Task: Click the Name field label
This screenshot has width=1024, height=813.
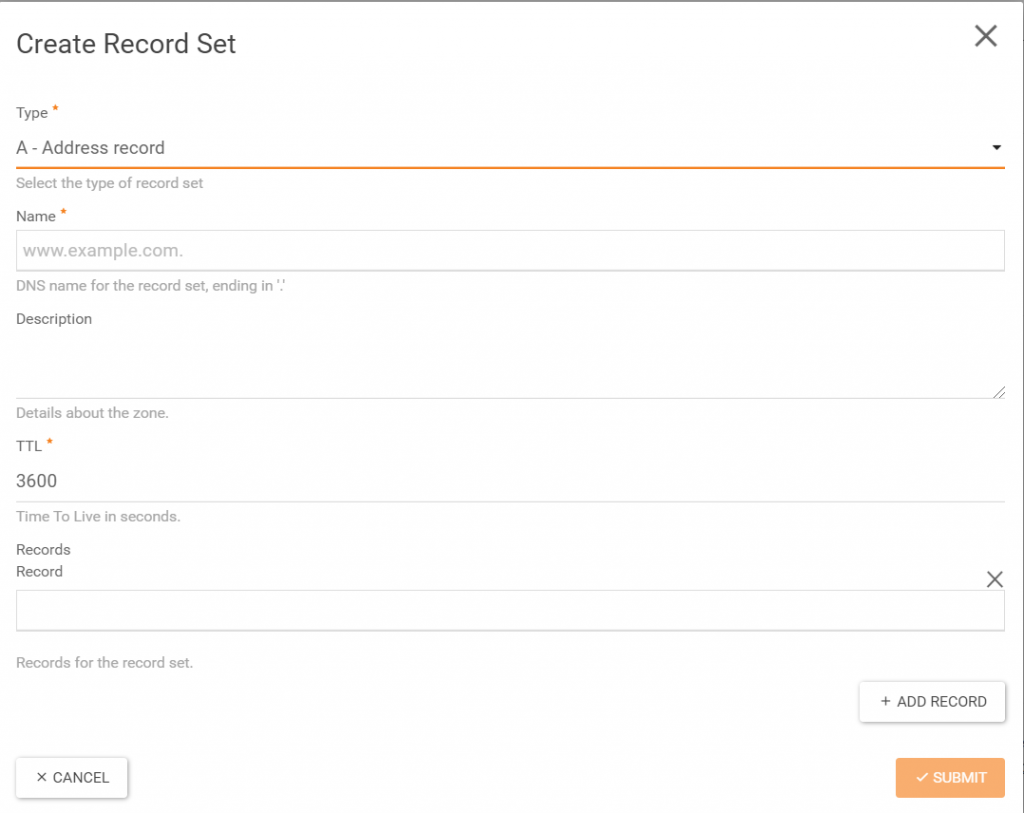Action: tap(35, 216)
